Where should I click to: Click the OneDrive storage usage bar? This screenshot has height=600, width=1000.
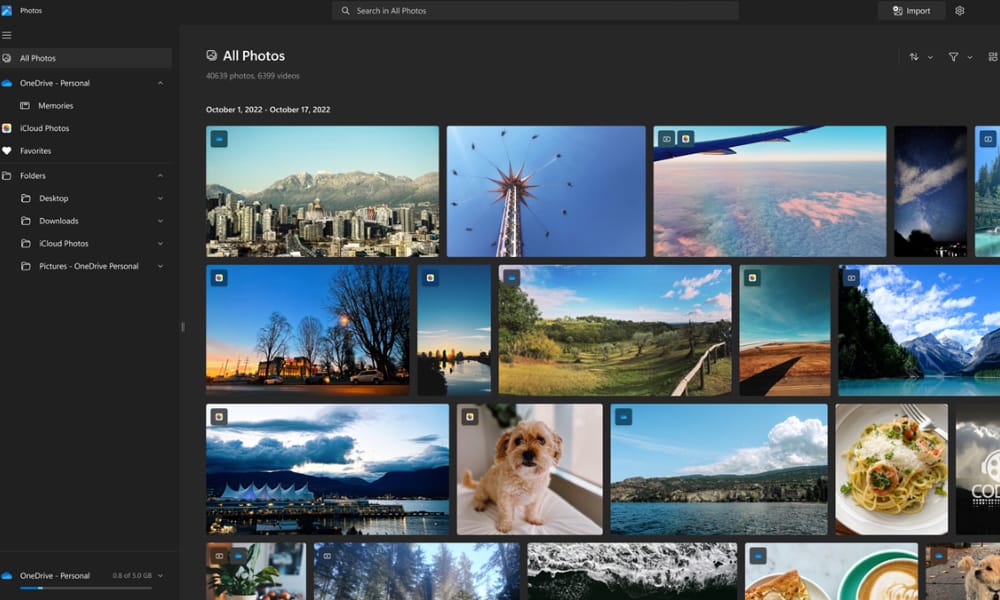[86, 588]
